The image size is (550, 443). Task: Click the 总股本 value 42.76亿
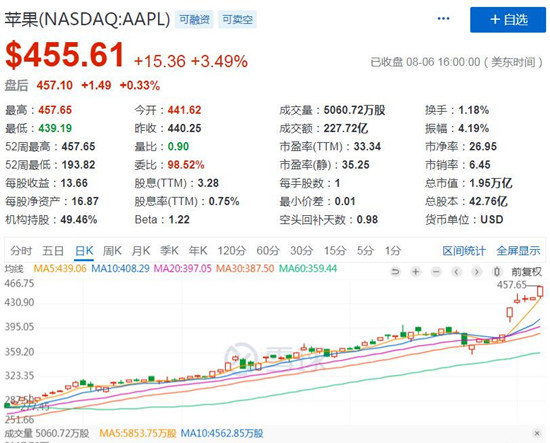[488, 201]
